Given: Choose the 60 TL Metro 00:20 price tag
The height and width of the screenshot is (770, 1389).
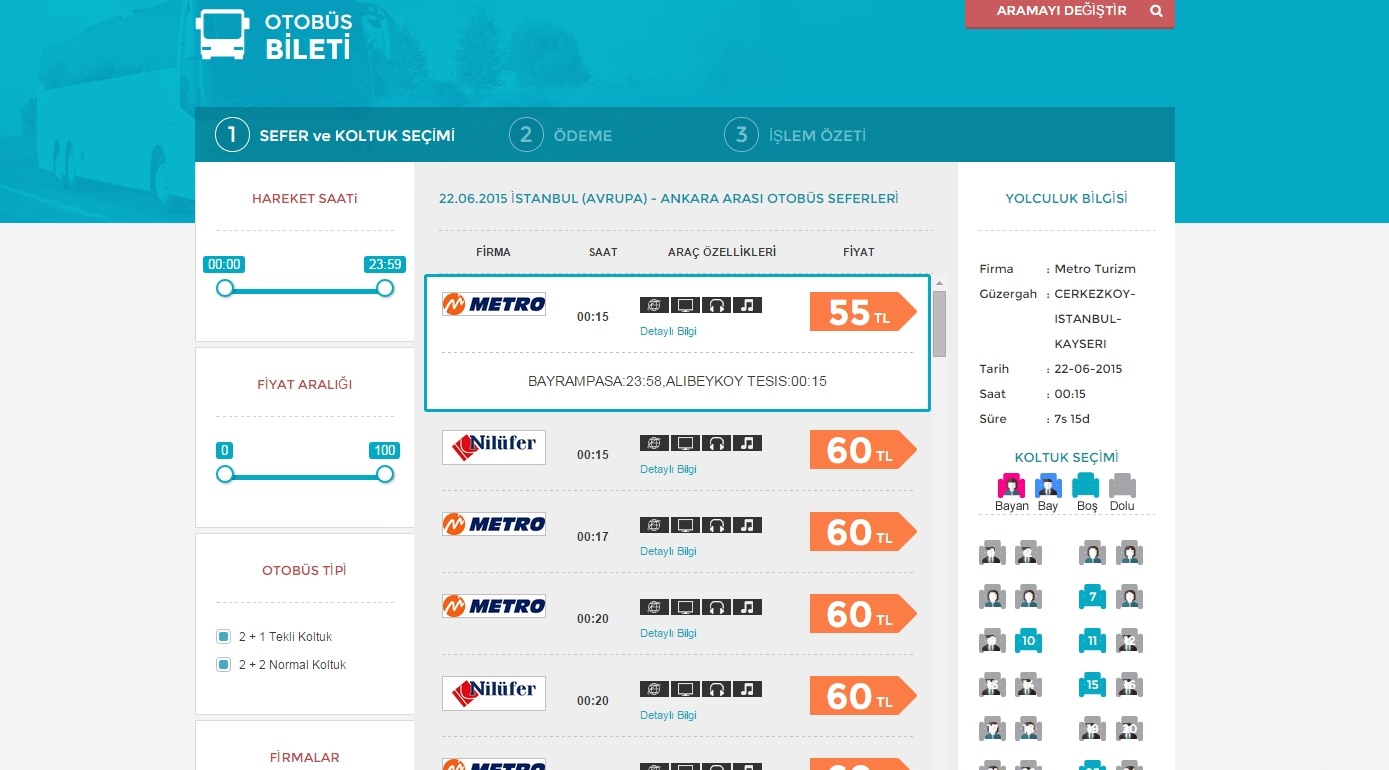Looking at the screenshot, I should [863, 614].
